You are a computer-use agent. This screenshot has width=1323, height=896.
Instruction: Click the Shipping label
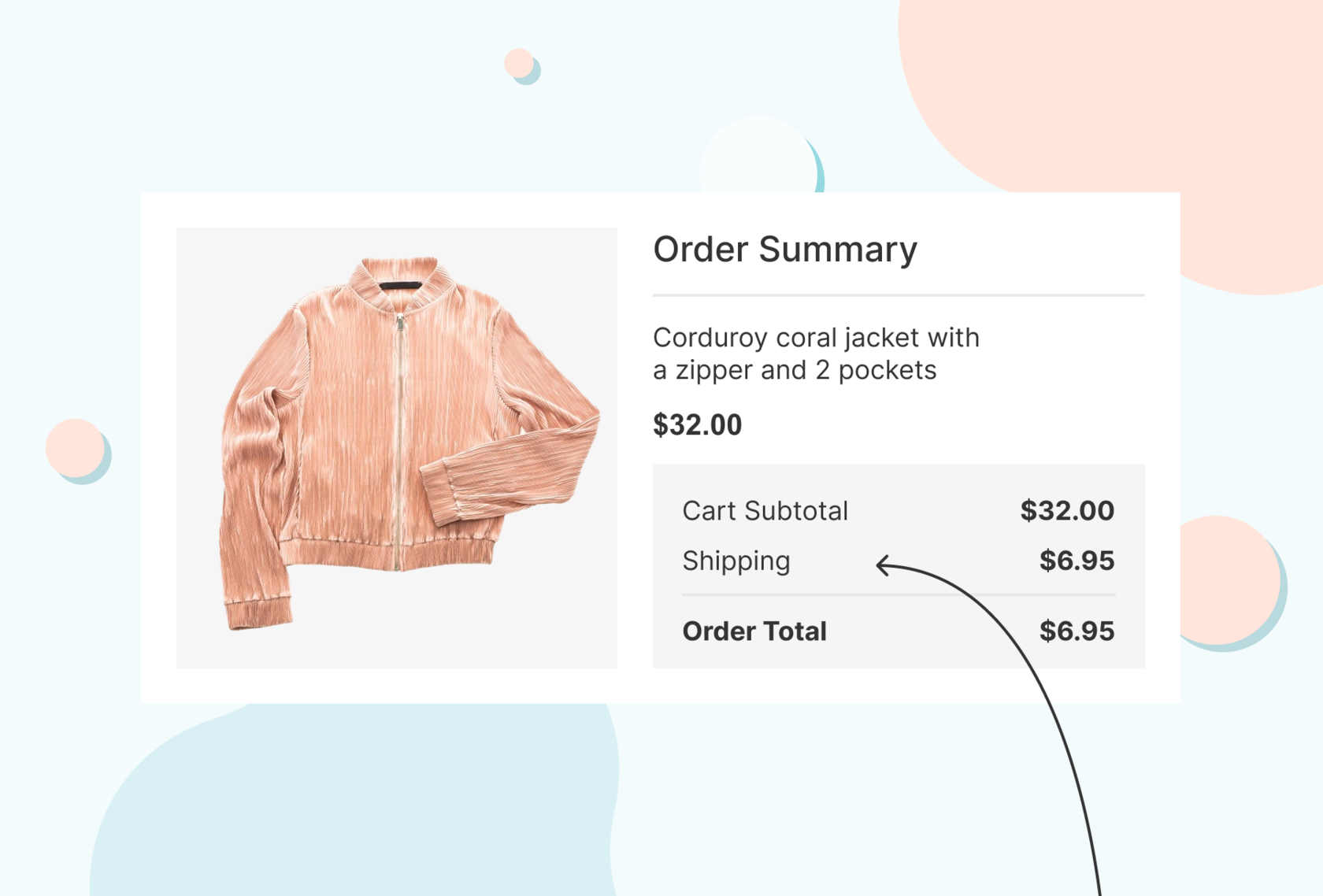736,561
